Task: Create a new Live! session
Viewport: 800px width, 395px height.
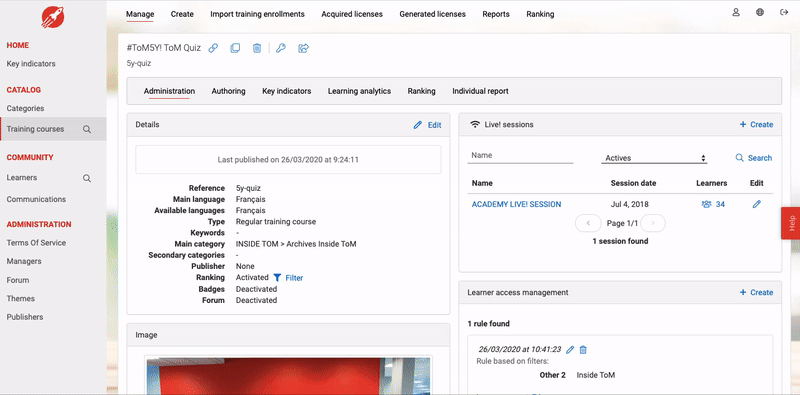Action: 756,125
